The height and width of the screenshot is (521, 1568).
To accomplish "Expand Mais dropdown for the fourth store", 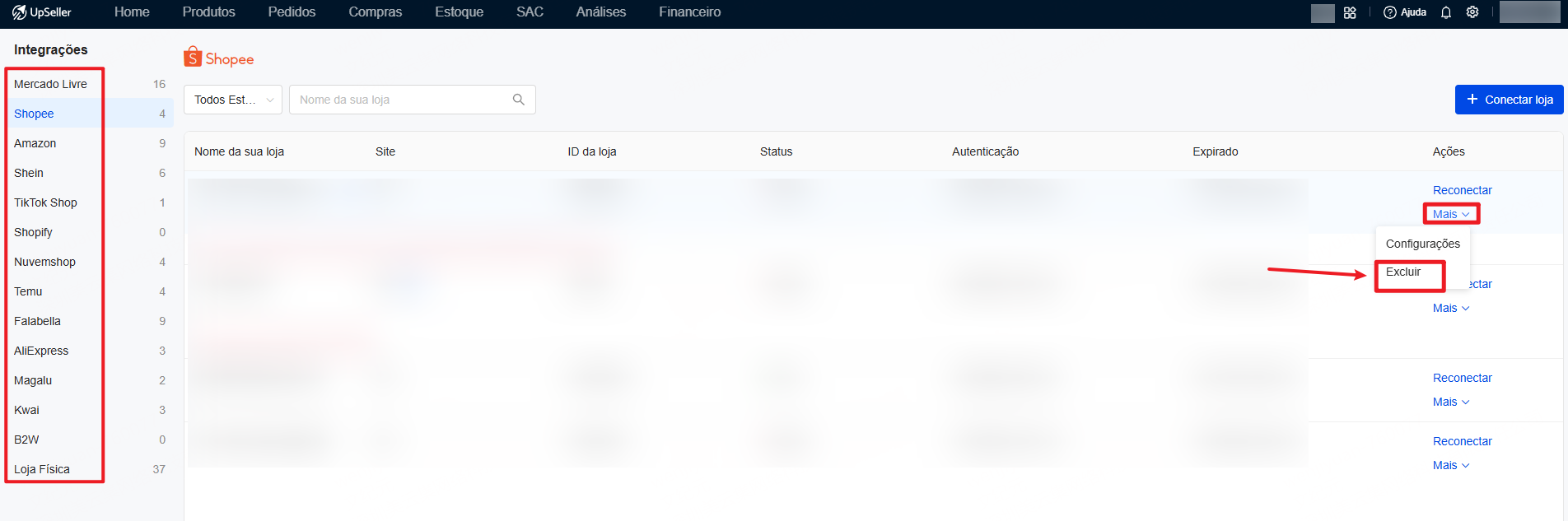I will tap(1451, 465).
